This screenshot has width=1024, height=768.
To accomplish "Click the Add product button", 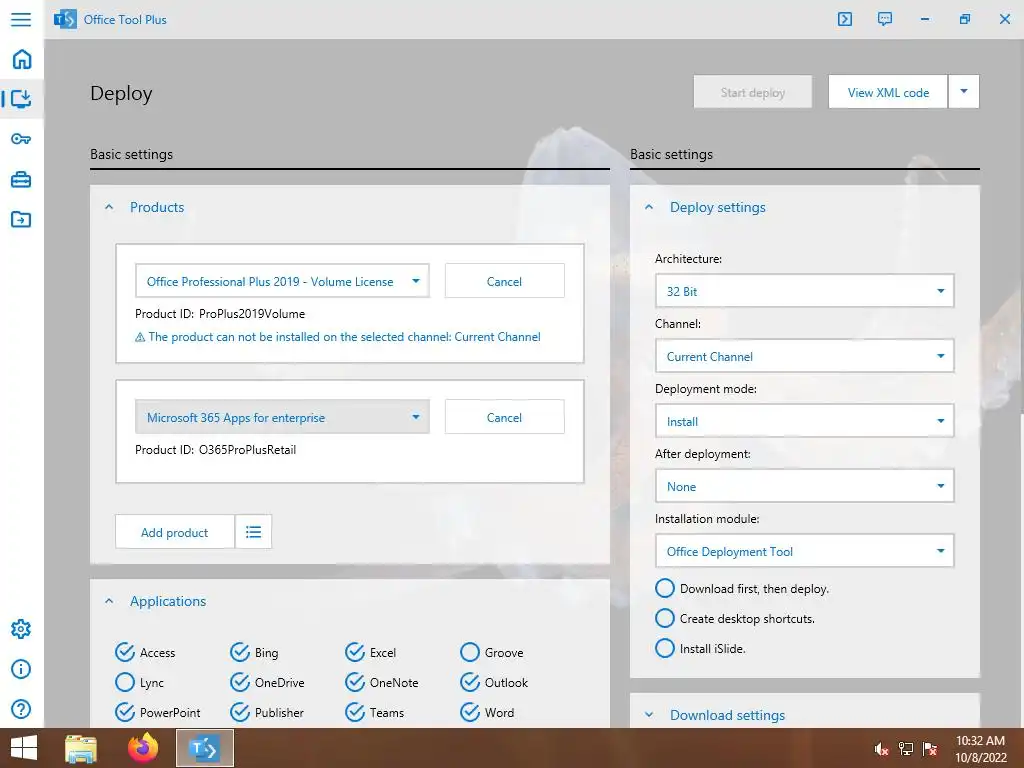I will 174,532.
